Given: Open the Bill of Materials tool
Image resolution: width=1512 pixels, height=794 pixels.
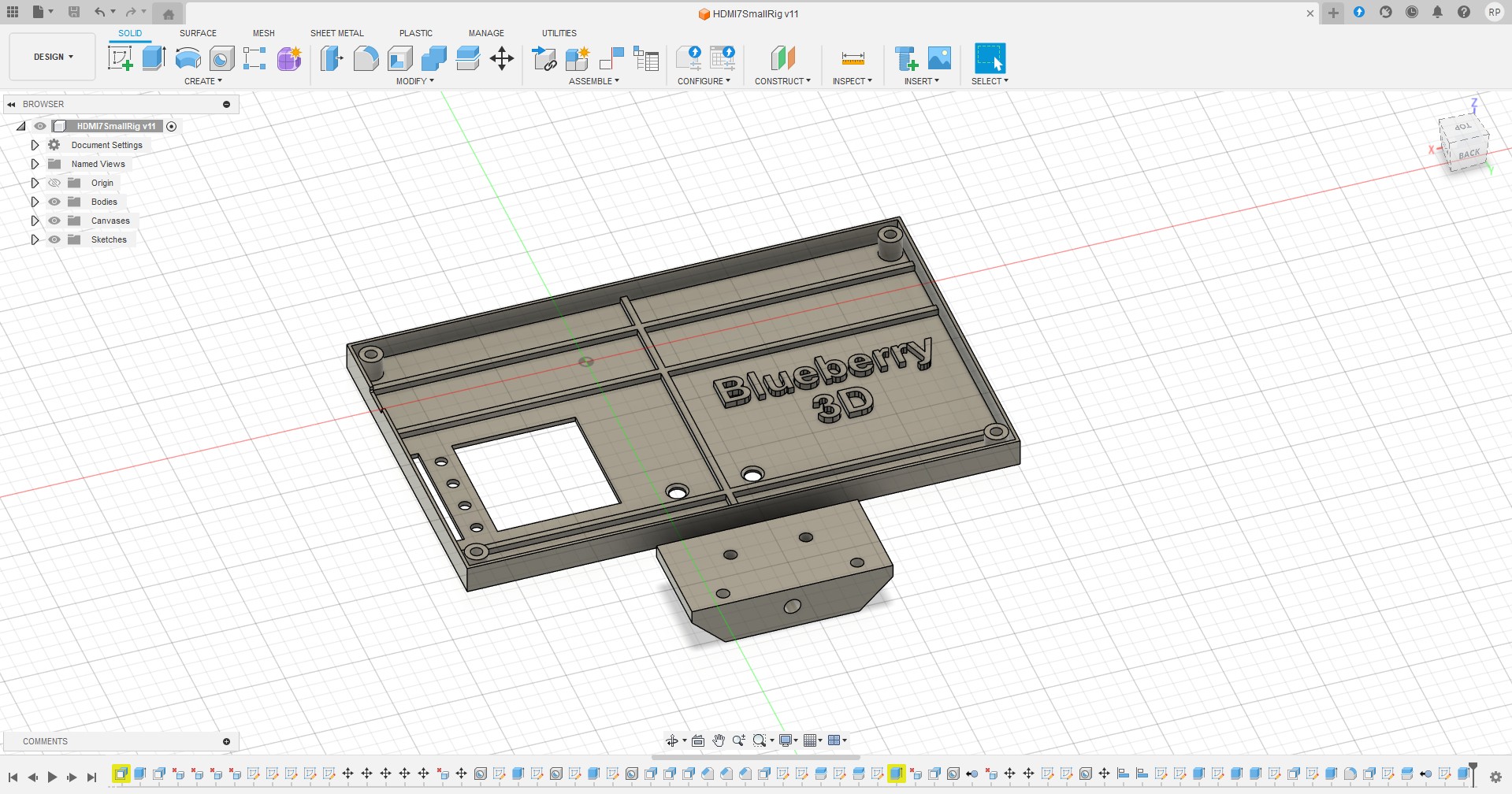Looking at the screenshot, I should 646,58.
